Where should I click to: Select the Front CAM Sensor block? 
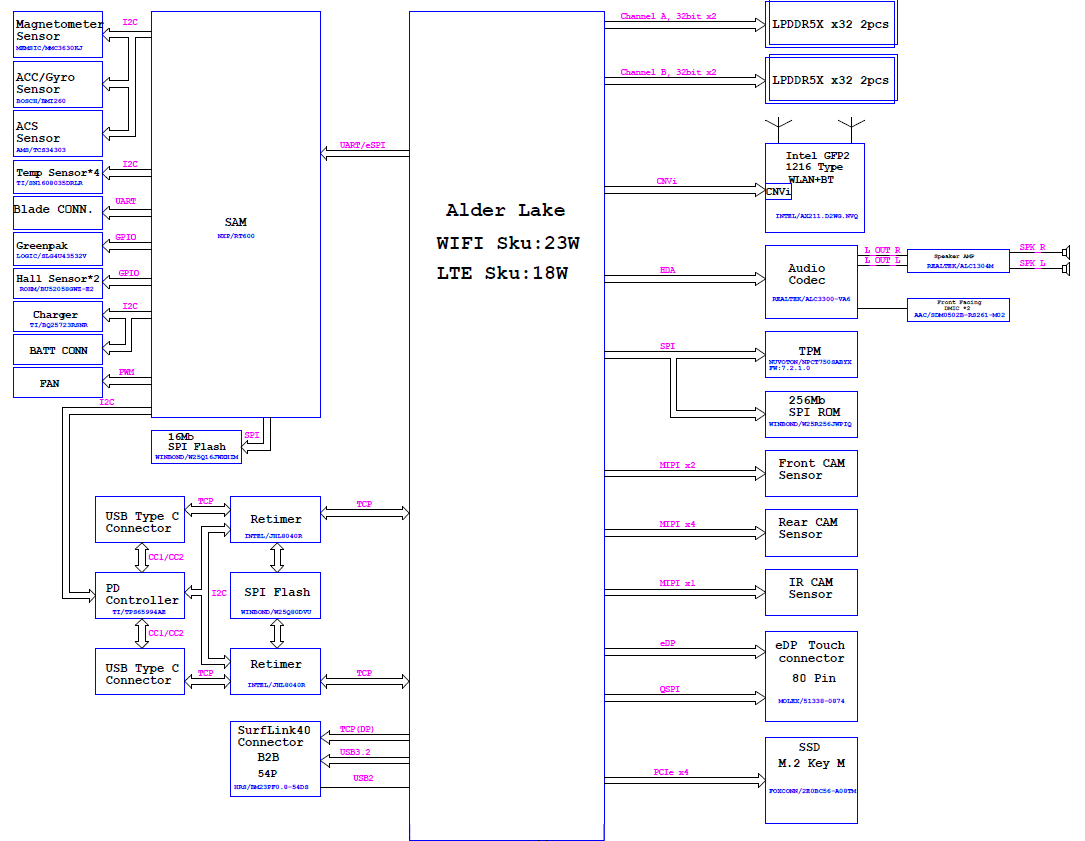point(811,472)
